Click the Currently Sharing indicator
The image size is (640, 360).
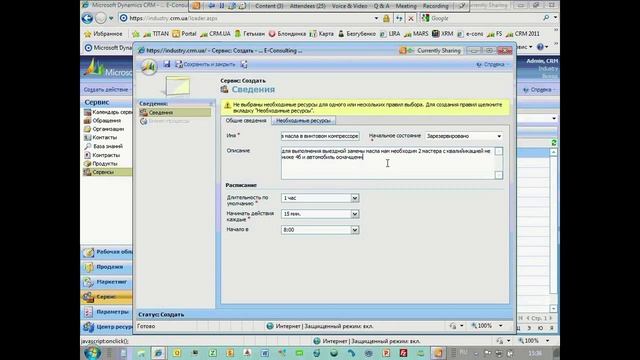tap(431, 51)
